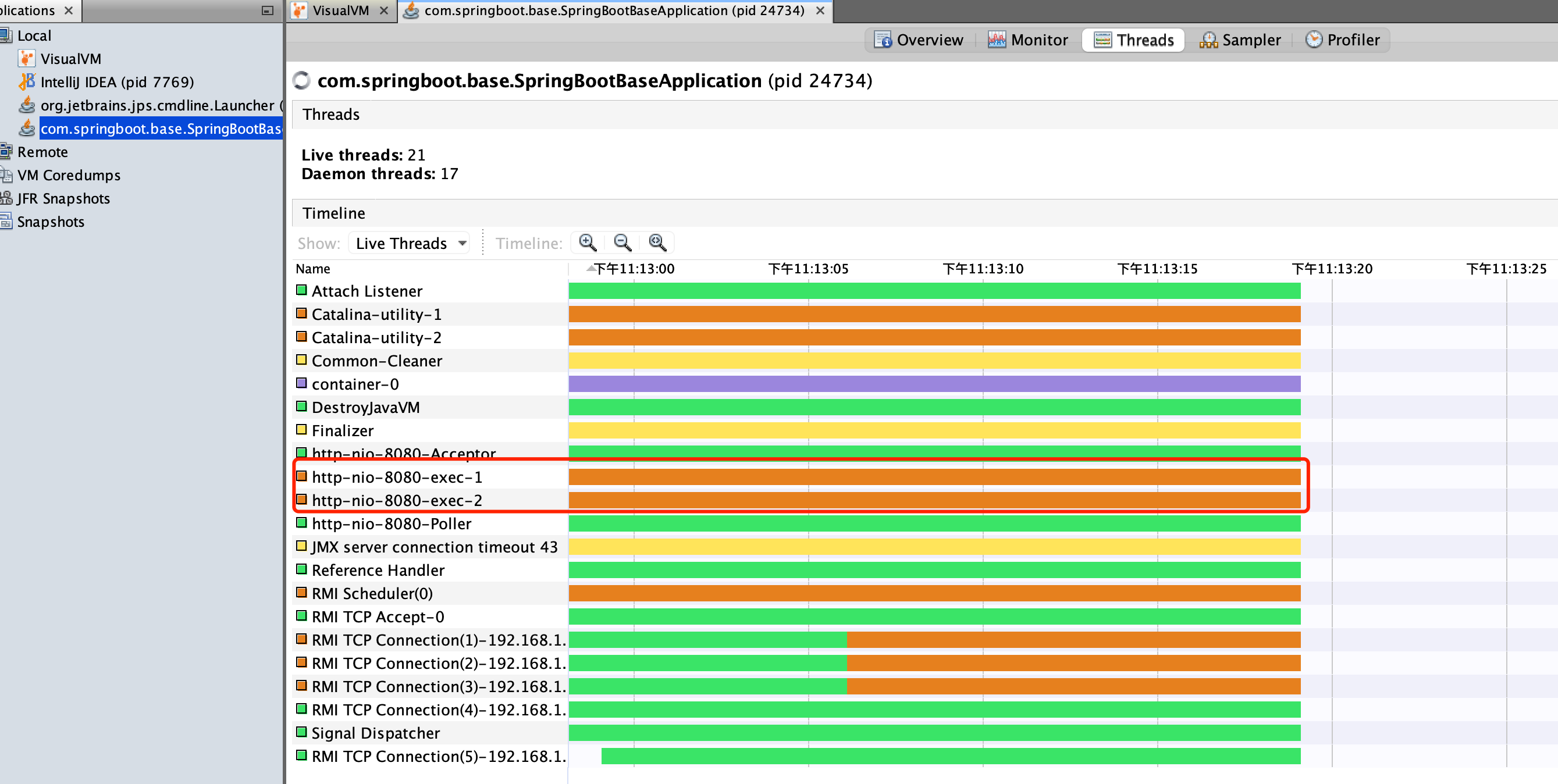Click the 11:13:20 timeline time marker
Image resolution: width=1558 pixels, height=784 pixels.
coord(1332,268)
